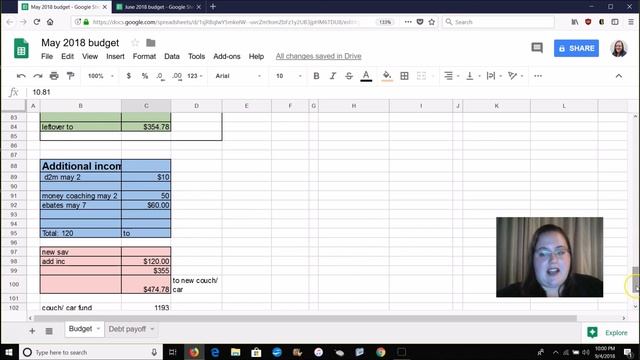Click the merge cells icon
640x360 pixels.
tap(421, 76)
